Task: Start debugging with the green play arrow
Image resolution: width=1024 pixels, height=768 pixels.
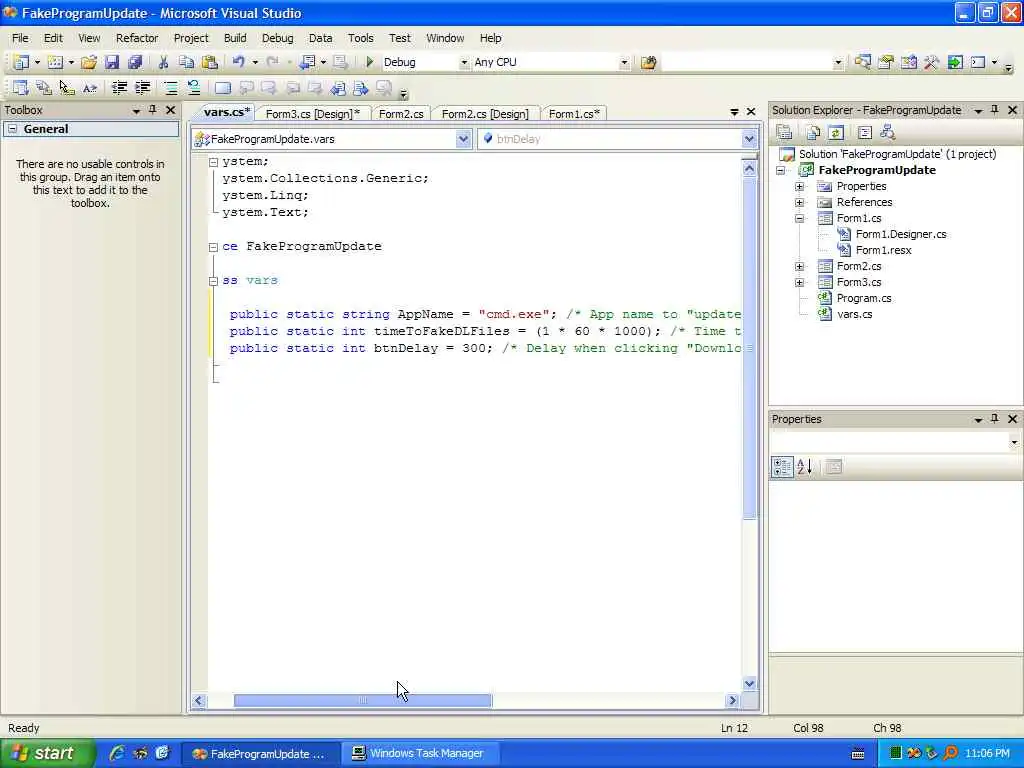Action: click(369, 62)
